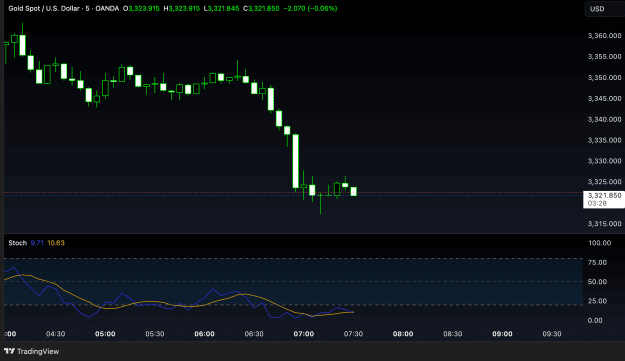Select the latest candle above the 07:30 time label
This screenshot has width=625, height=361.
point(354,191)
